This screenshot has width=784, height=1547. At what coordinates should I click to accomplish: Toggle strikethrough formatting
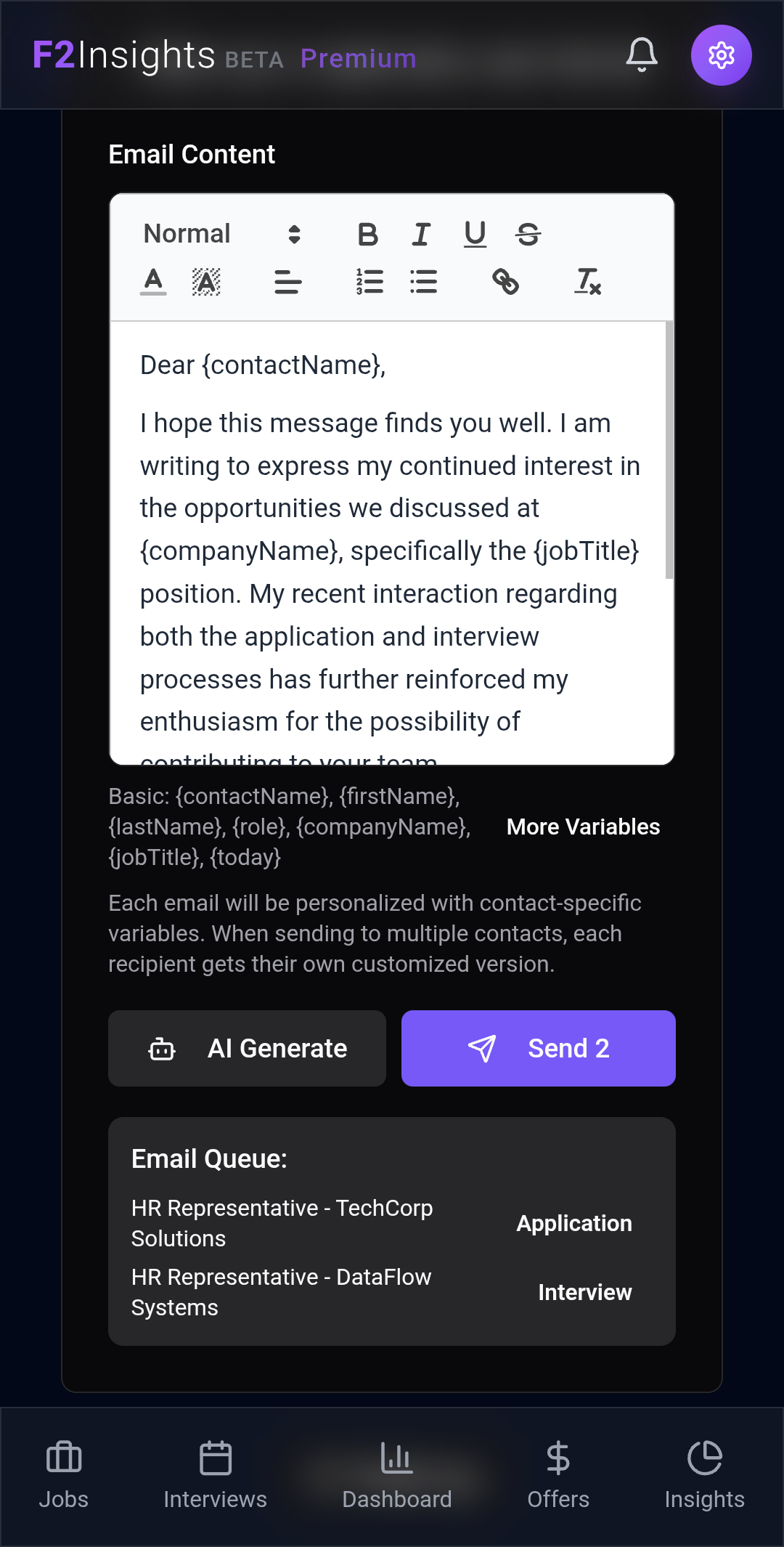(x=528, y=234)
